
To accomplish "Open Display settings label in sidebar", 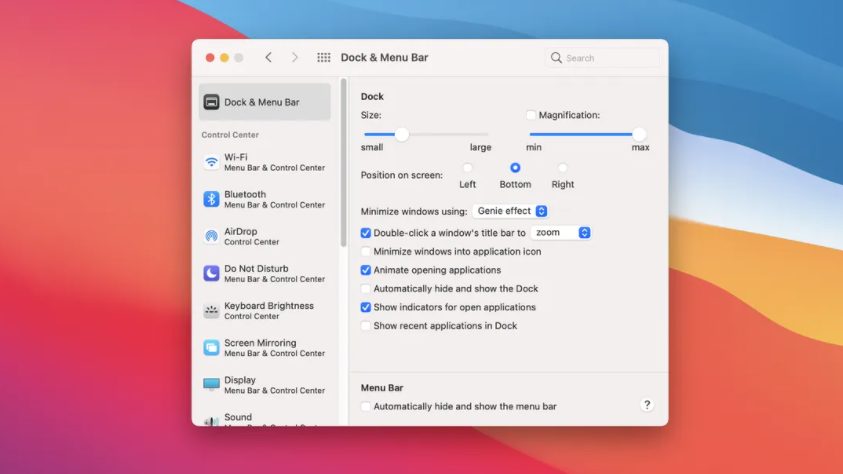I will 240,379.
